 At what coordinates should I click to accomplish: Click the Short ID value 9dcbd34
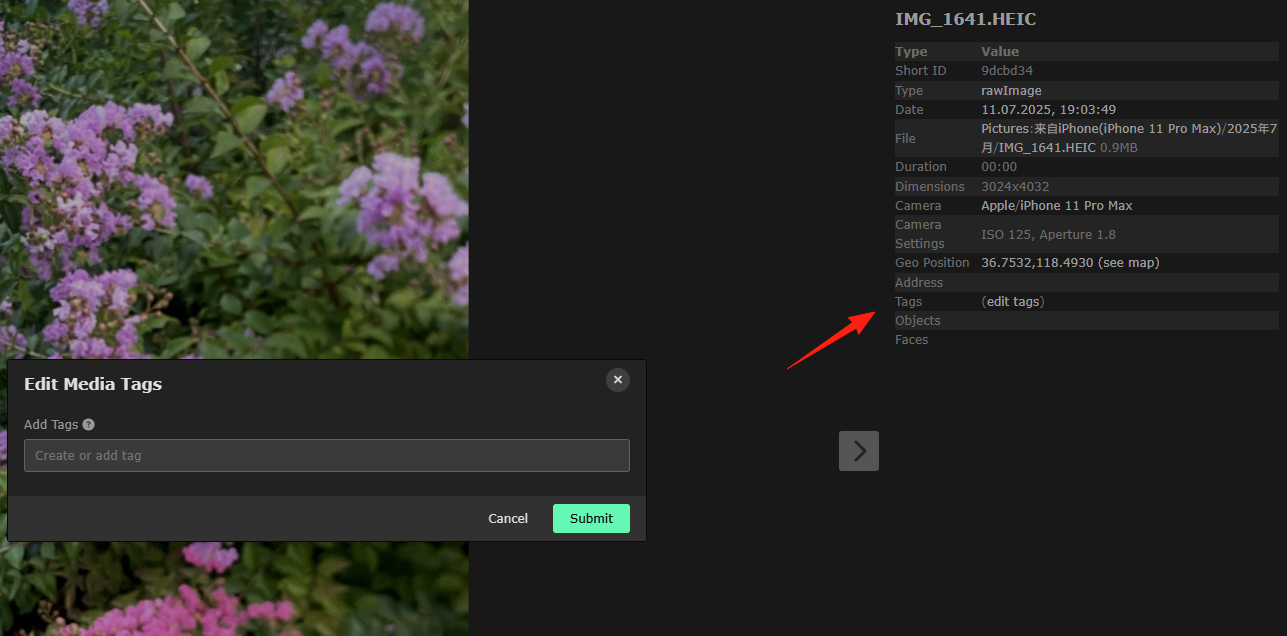pyautogui.click(x=1007, y=71)
